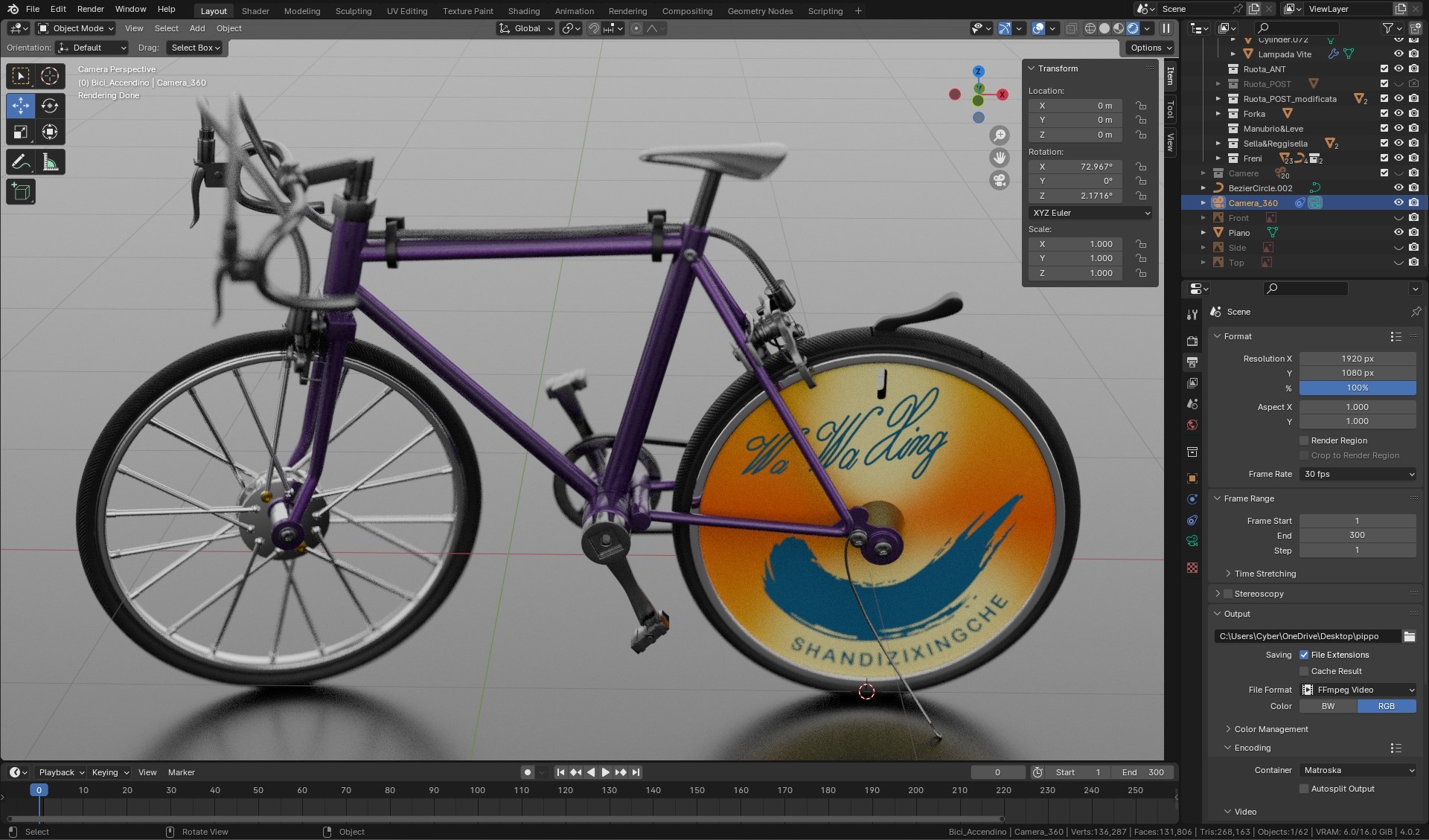Viewport: 1429px width, 840px height.
Task: Open the Texture properties tab
Action: [x=1192, y=568]
